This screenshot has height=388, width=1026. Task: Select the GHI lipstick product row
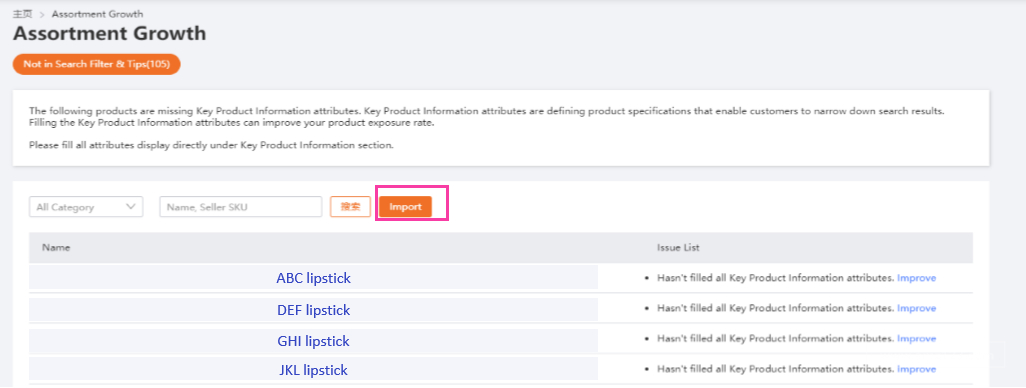click(x=501, y=340)
